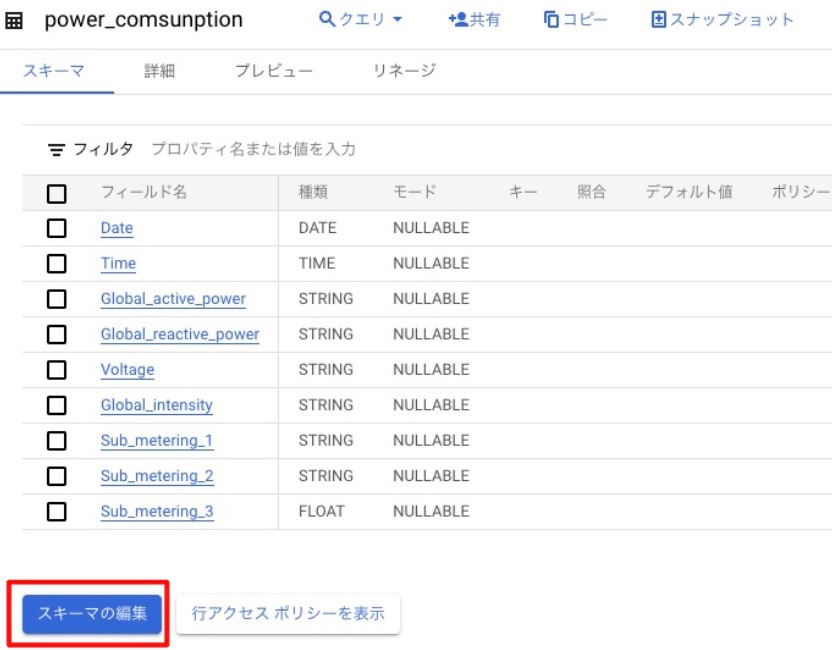Open the Sub_metering_2 field link
Image resolution: width=832 pixels, height=650 pixels.
pos(157,476)
